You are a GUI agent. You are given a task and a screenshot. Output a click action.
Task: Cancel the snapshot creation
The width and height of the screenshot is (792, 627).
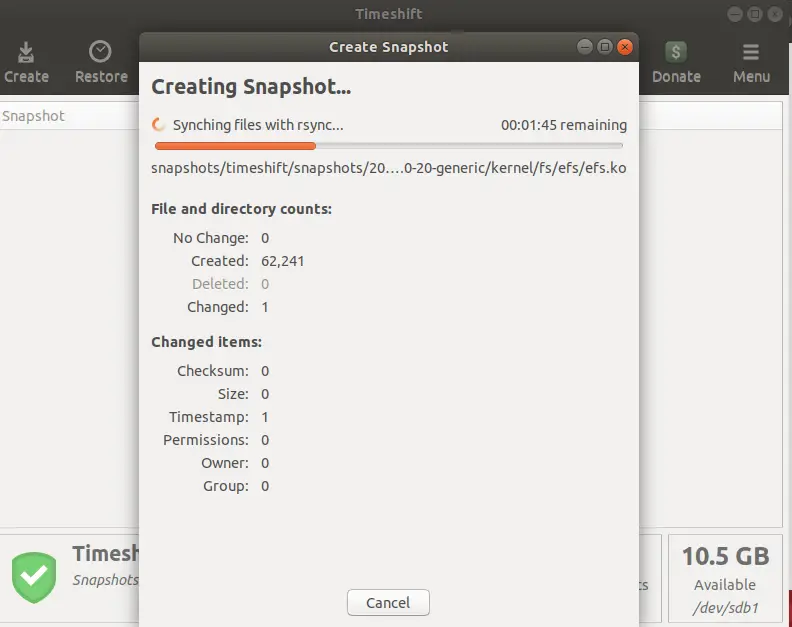click(x=388, y=603)
